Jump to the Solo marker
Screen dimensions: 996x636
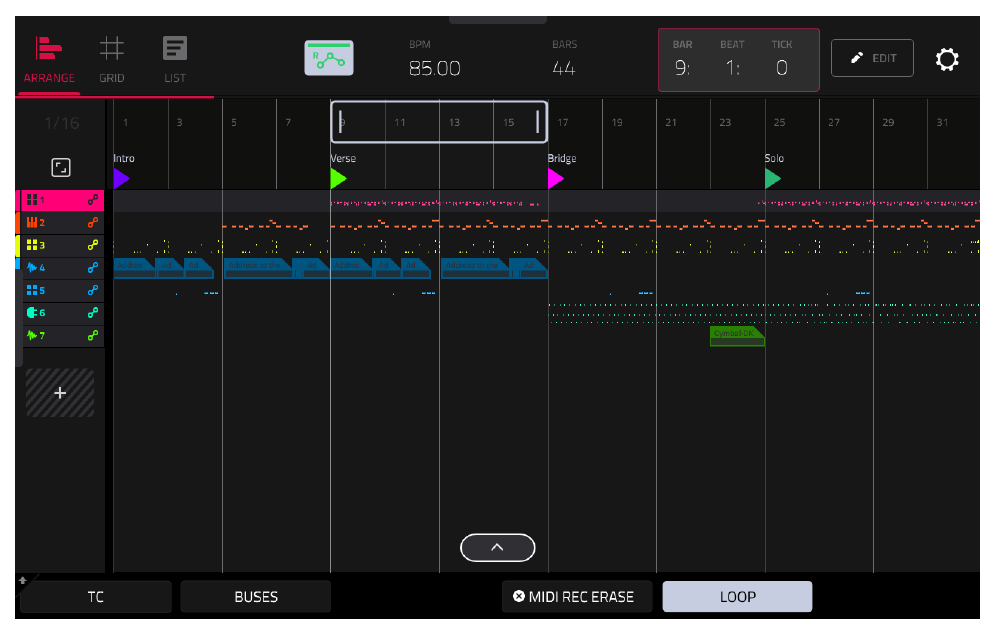772,179
